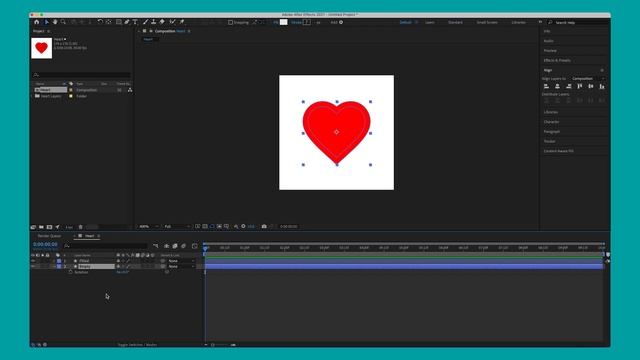
Task: Click the timeline current time 0:00:00:00
Action: tap(45, 244)
